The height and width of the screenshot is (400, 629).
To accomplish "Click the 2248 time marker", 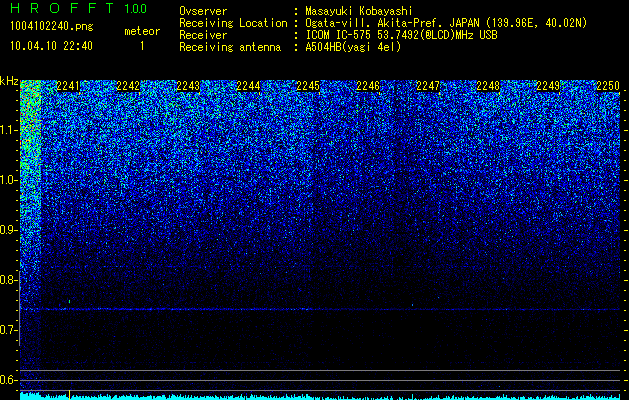I will pos(488,86).
